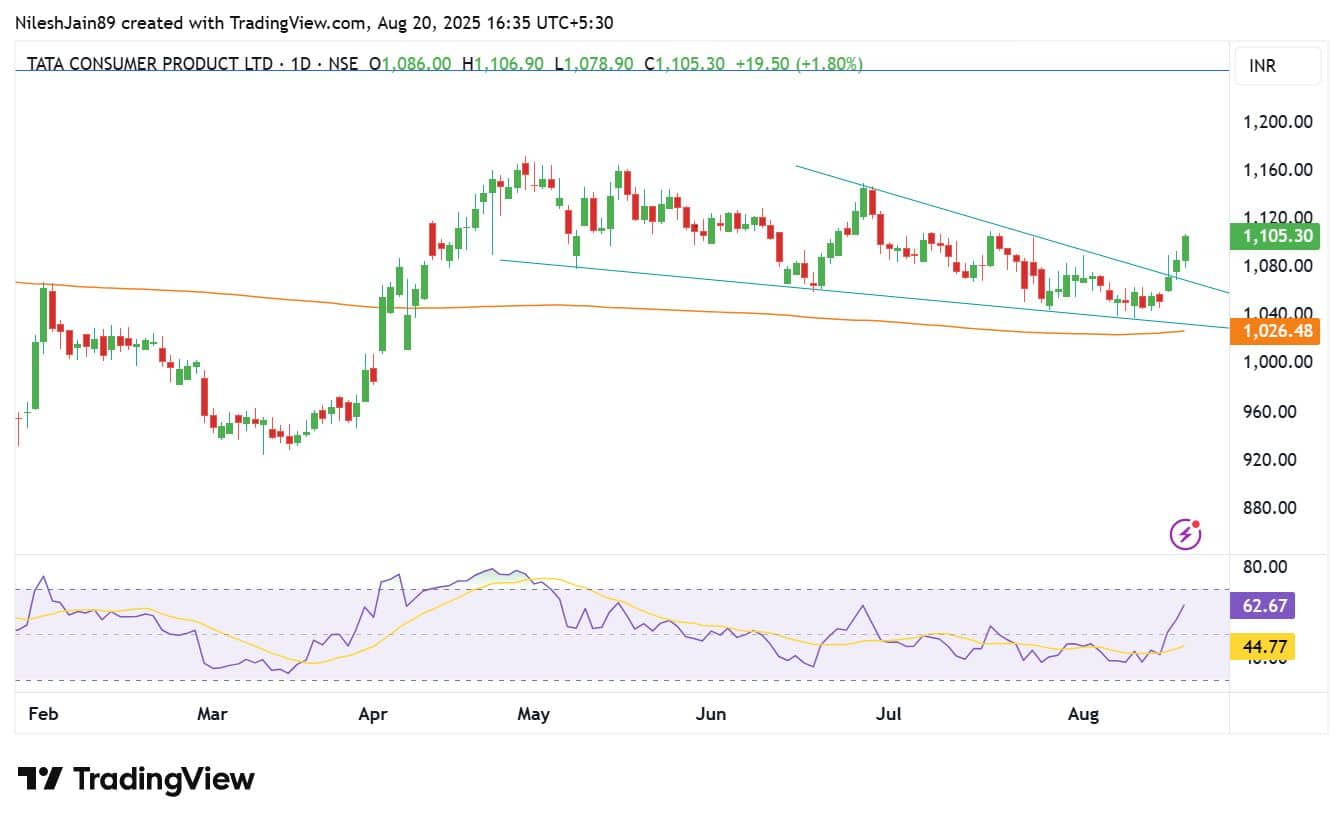1343x824 pixels.
Task: Click the C1,105.30 close value in header
Action: pos(684,64)
